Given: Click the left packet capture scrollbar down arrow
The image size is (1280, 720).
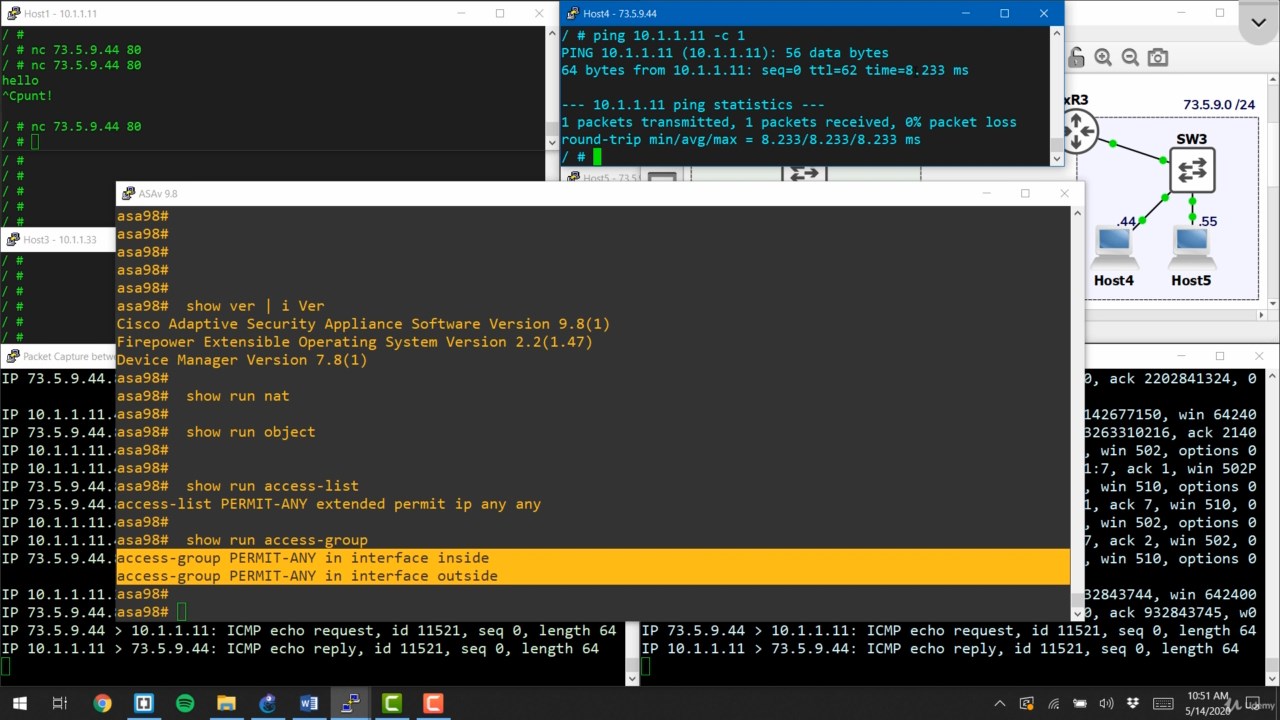Looking at the screenshot, I should click(x=631, y=678).
